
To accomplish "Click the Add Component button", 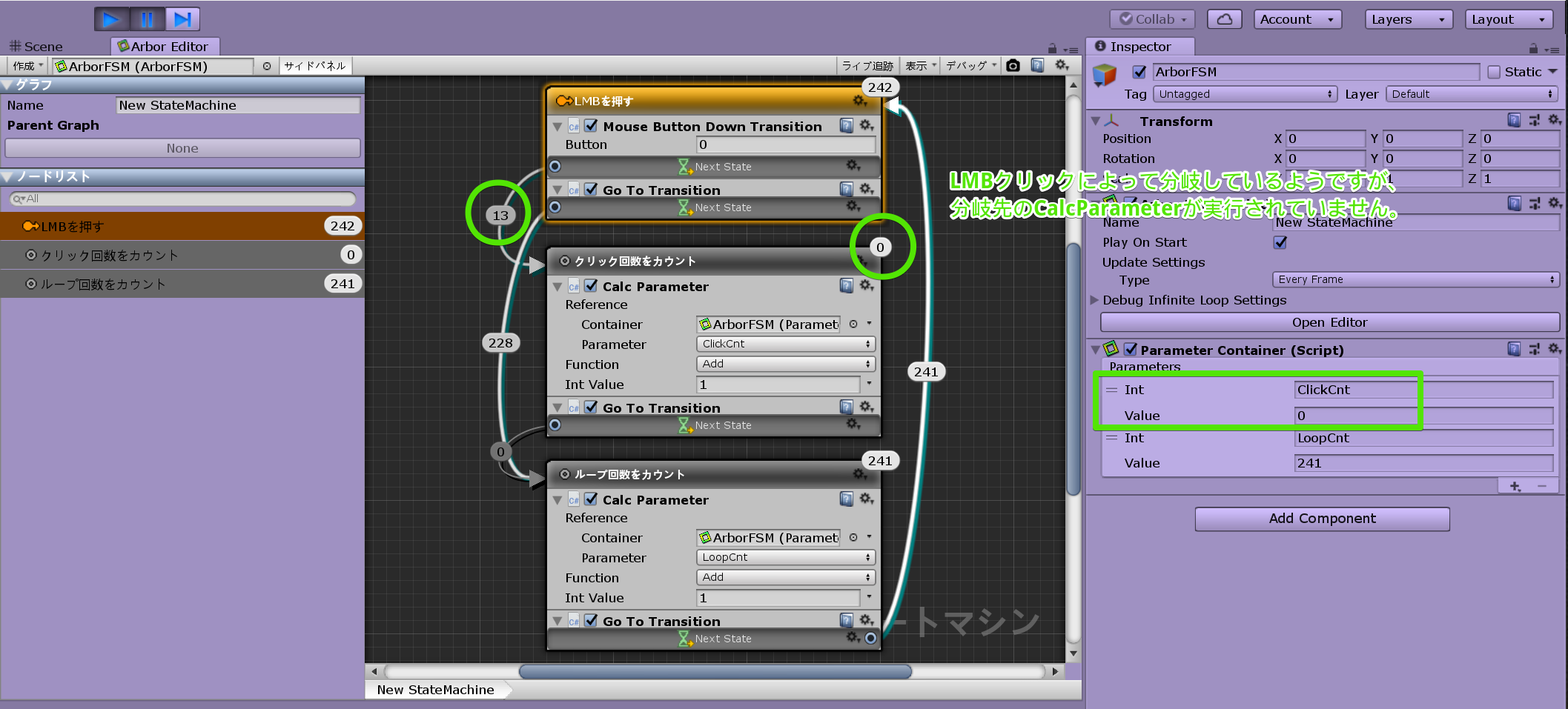I will (x=1322, y=519).
